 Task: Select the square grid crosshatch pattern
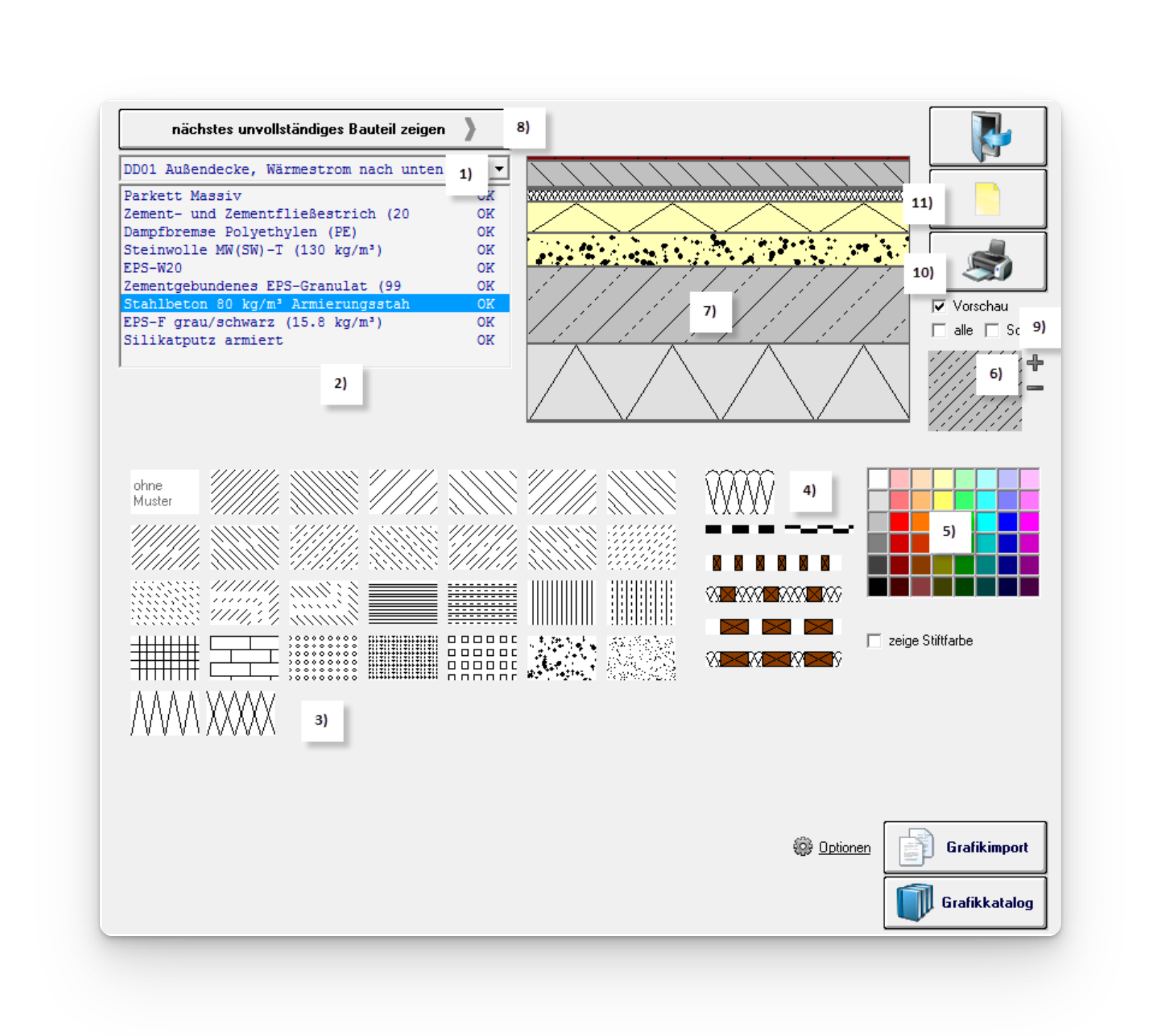pos(165,657)
